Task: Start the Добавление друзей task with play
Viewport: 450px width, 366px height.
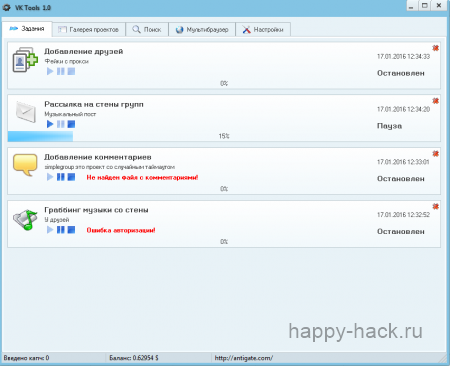Action: 50,71
